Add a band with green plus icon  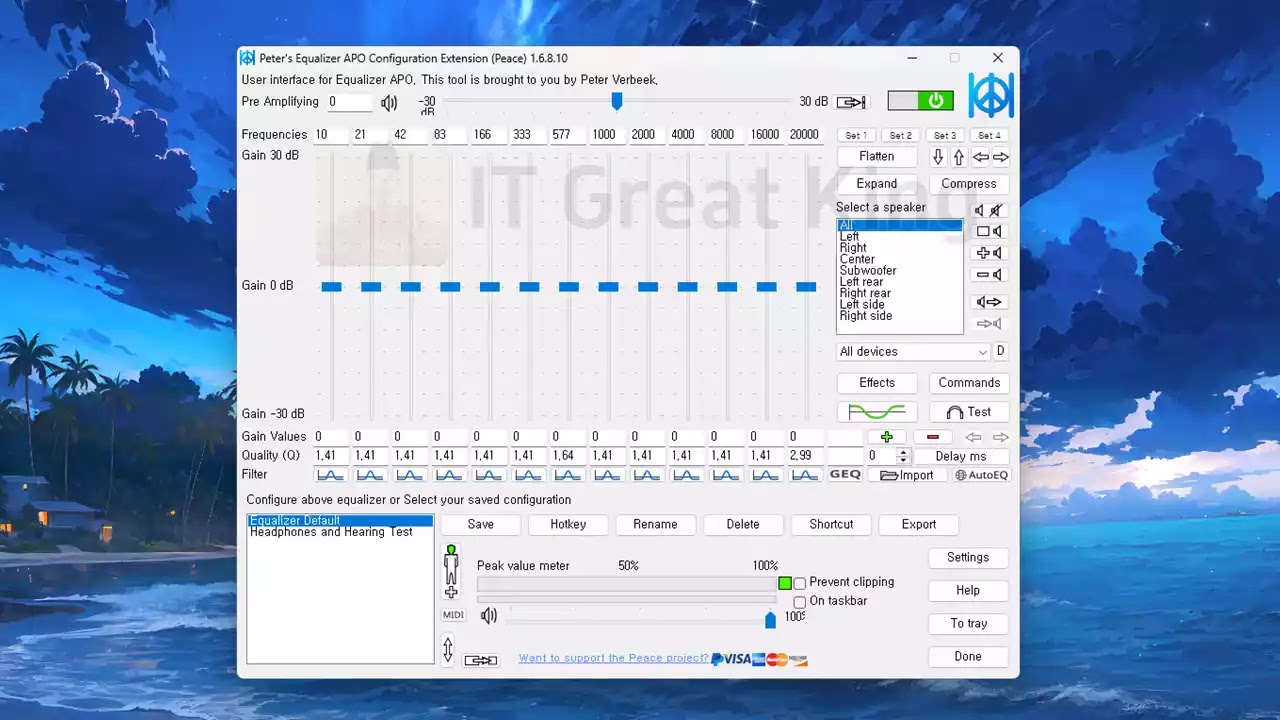(x=886, y=437)
